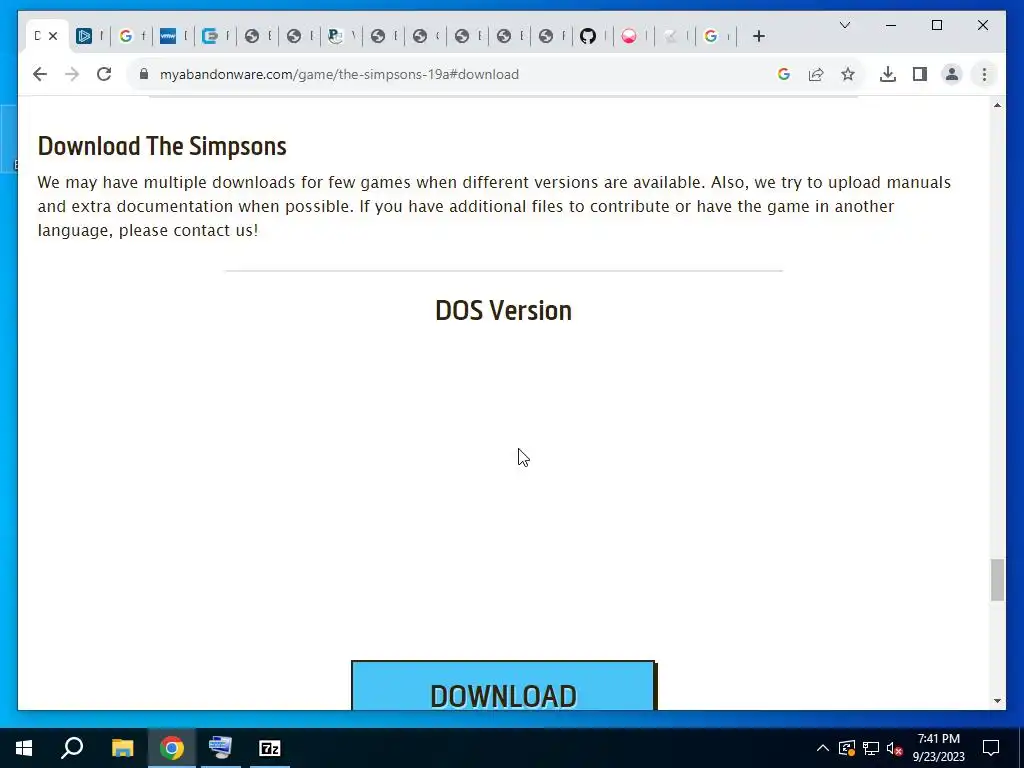Bookmark this page with star icon
Viewport: 1024px width, 768px height.
(848, 74)
